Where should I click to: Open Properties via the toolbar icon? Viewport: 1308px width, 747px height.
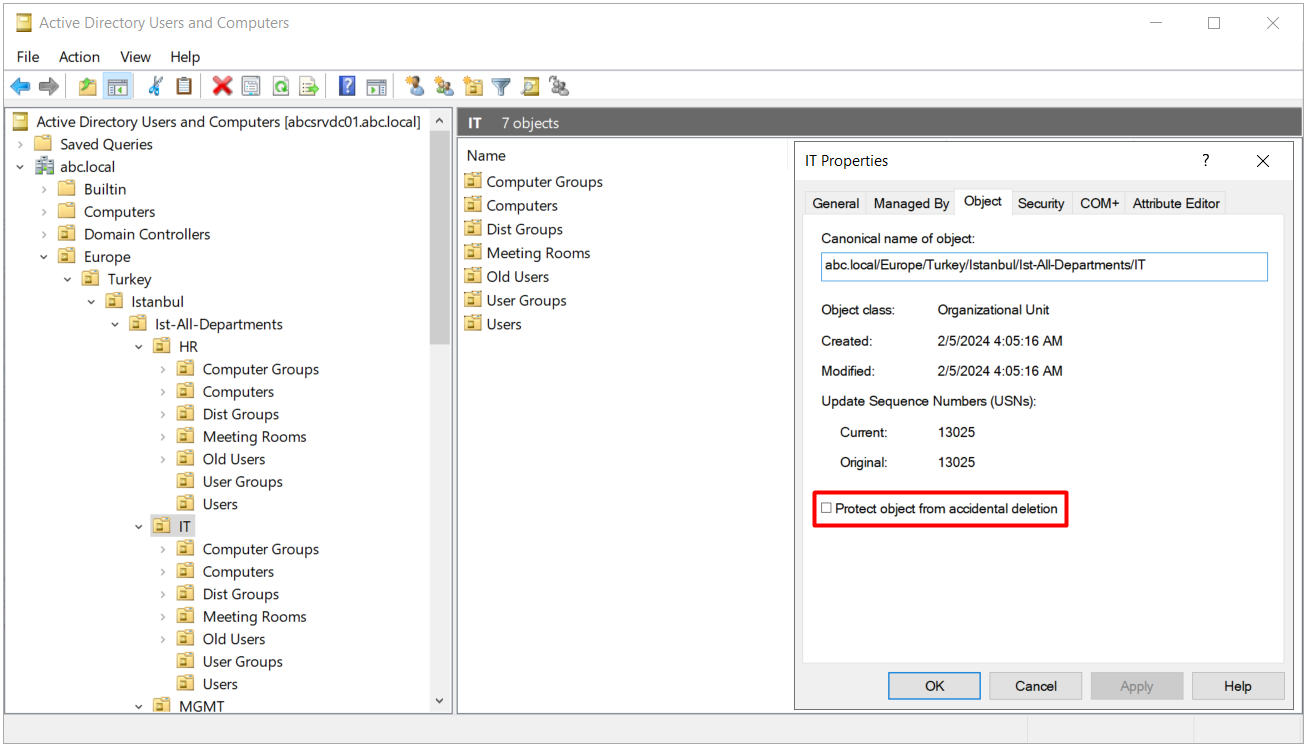(251, 87)
